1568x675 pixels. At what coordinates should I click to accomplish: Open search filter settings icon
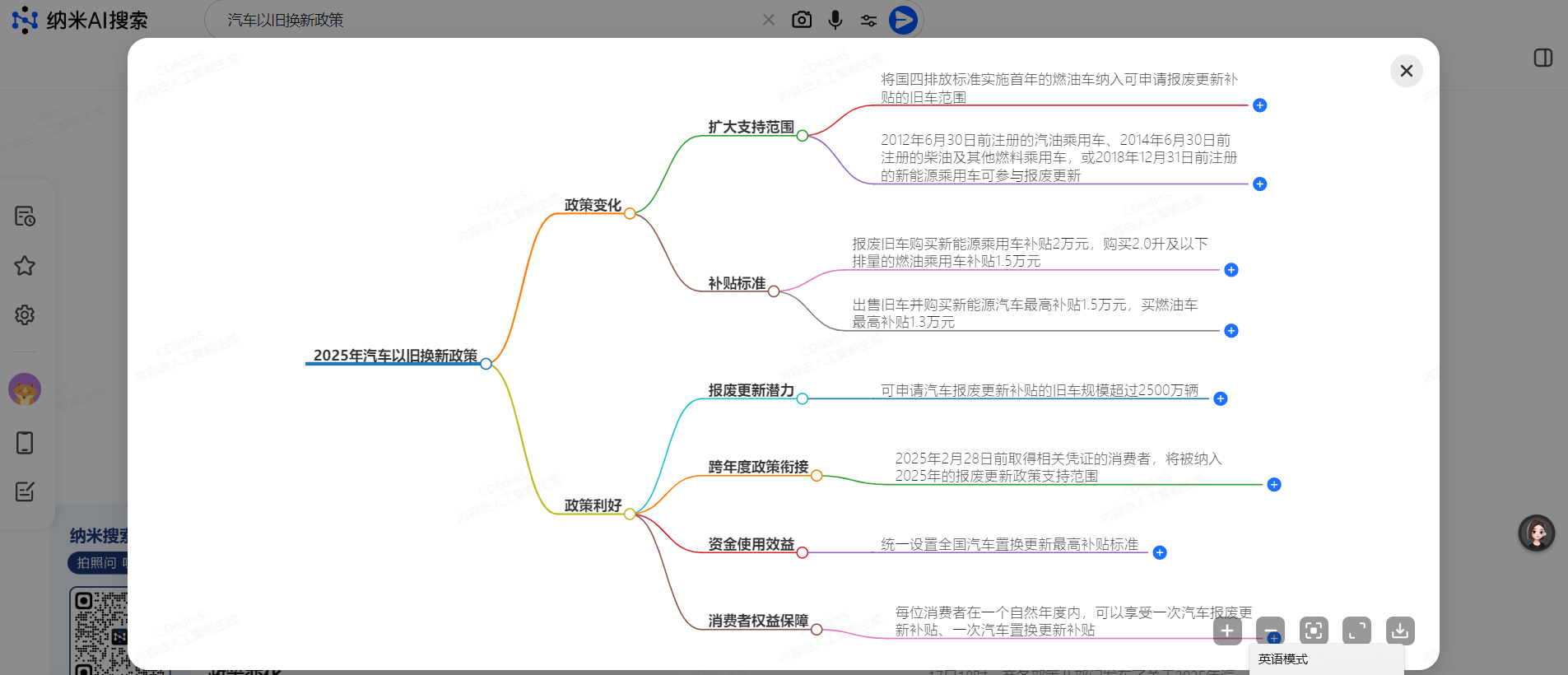(868, 20)
